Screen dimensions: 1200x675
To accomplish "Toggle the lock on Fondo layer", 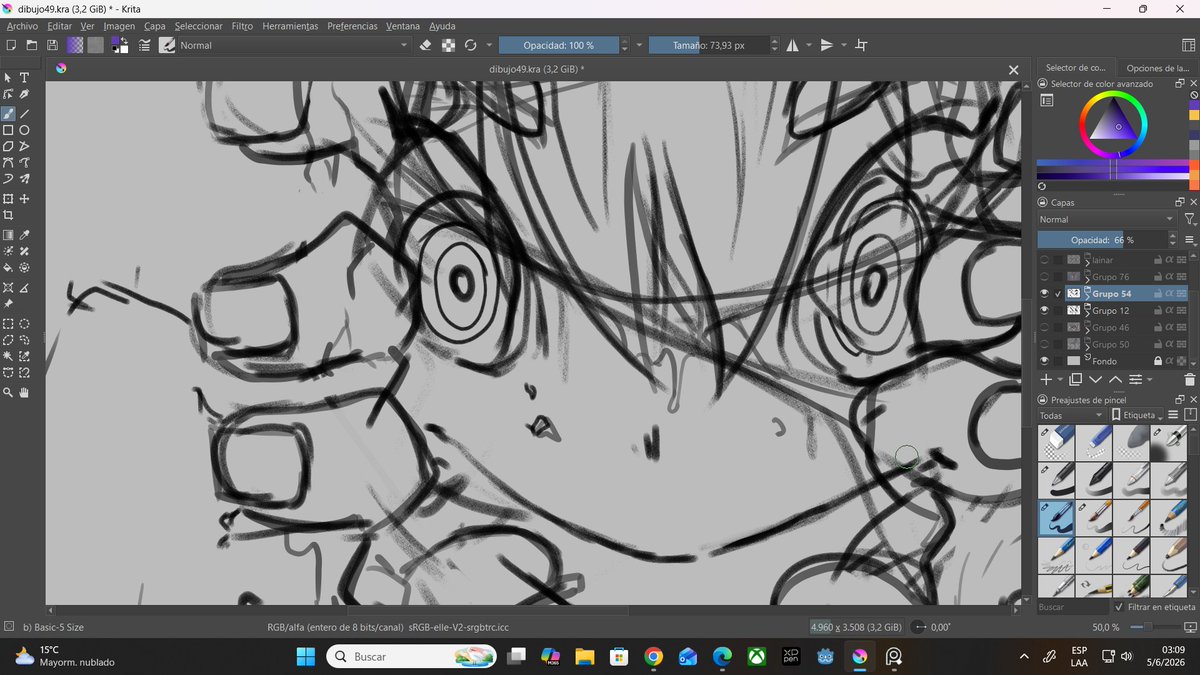I will pyautogui.click(x=1157, y=360).
